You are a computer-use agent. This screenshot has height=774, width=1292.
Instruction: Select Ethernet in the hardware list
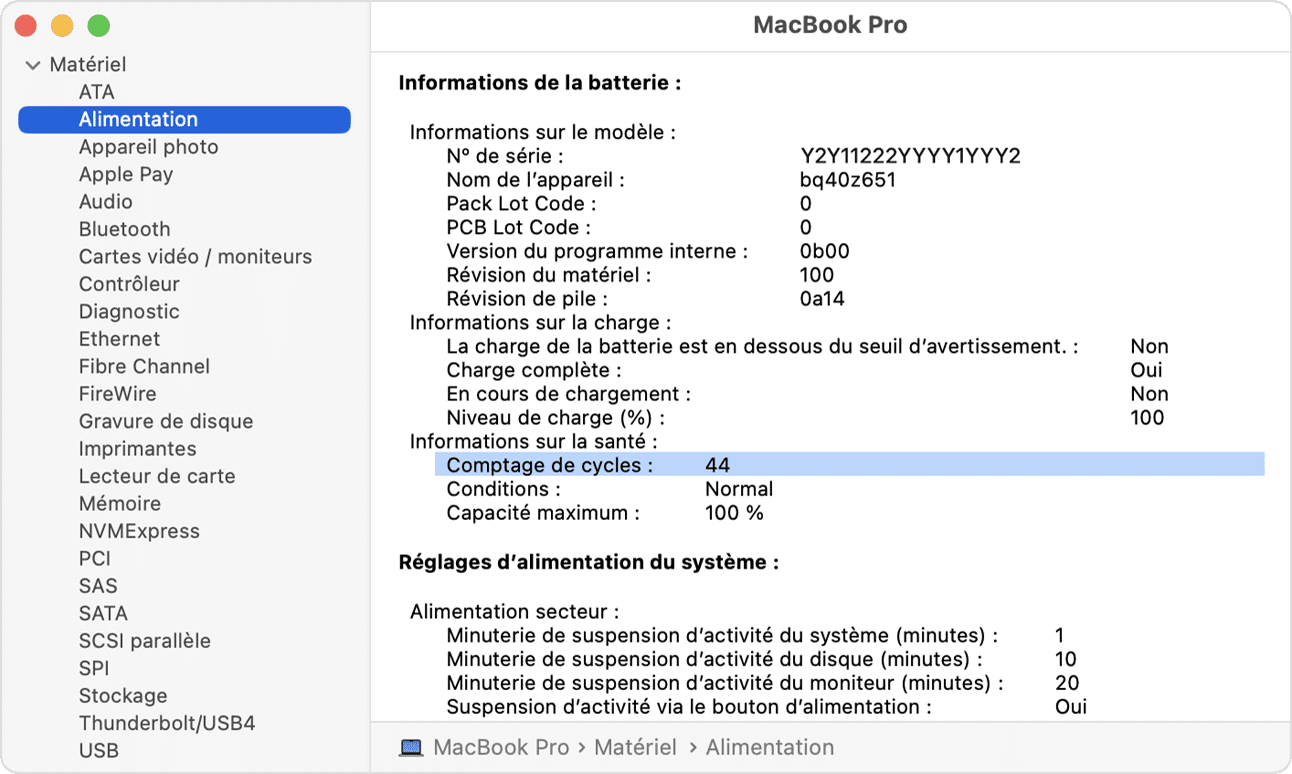pos(119,339)
